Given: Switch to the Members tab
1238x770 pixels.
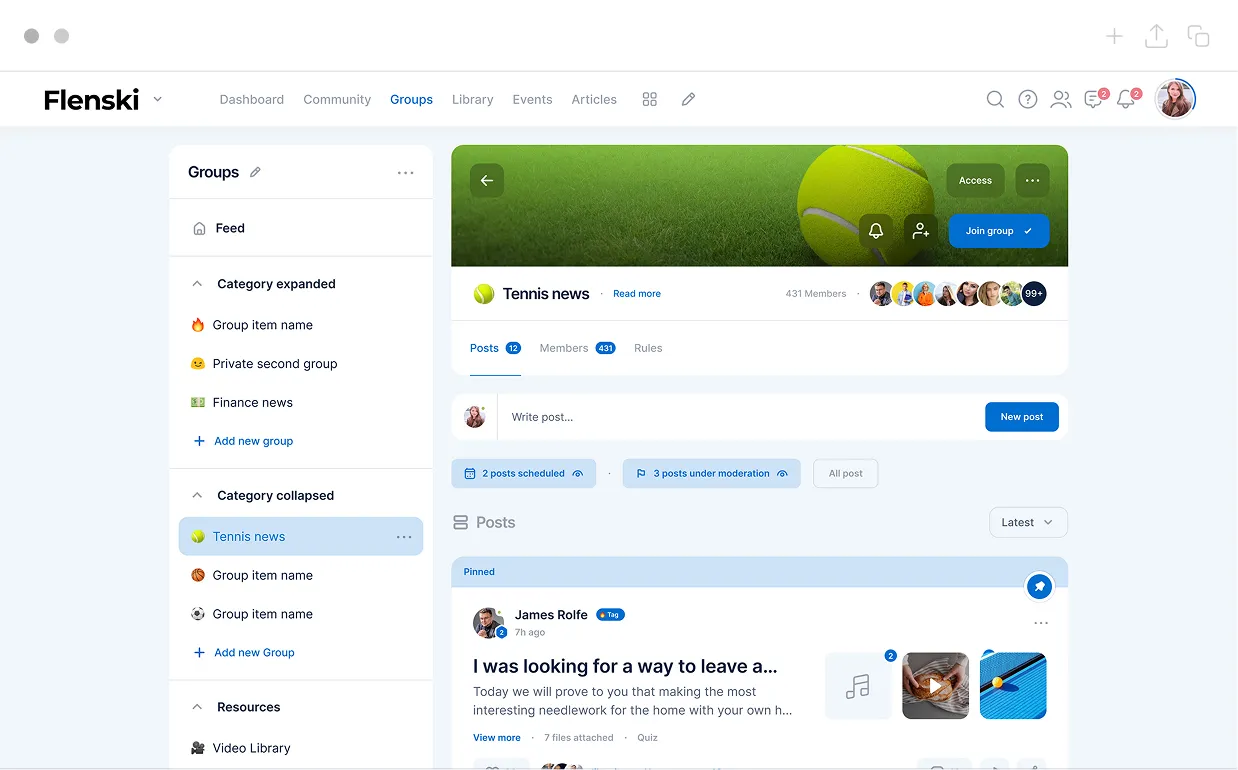Looking at the screenshot, I should click(x=564, y=348).
